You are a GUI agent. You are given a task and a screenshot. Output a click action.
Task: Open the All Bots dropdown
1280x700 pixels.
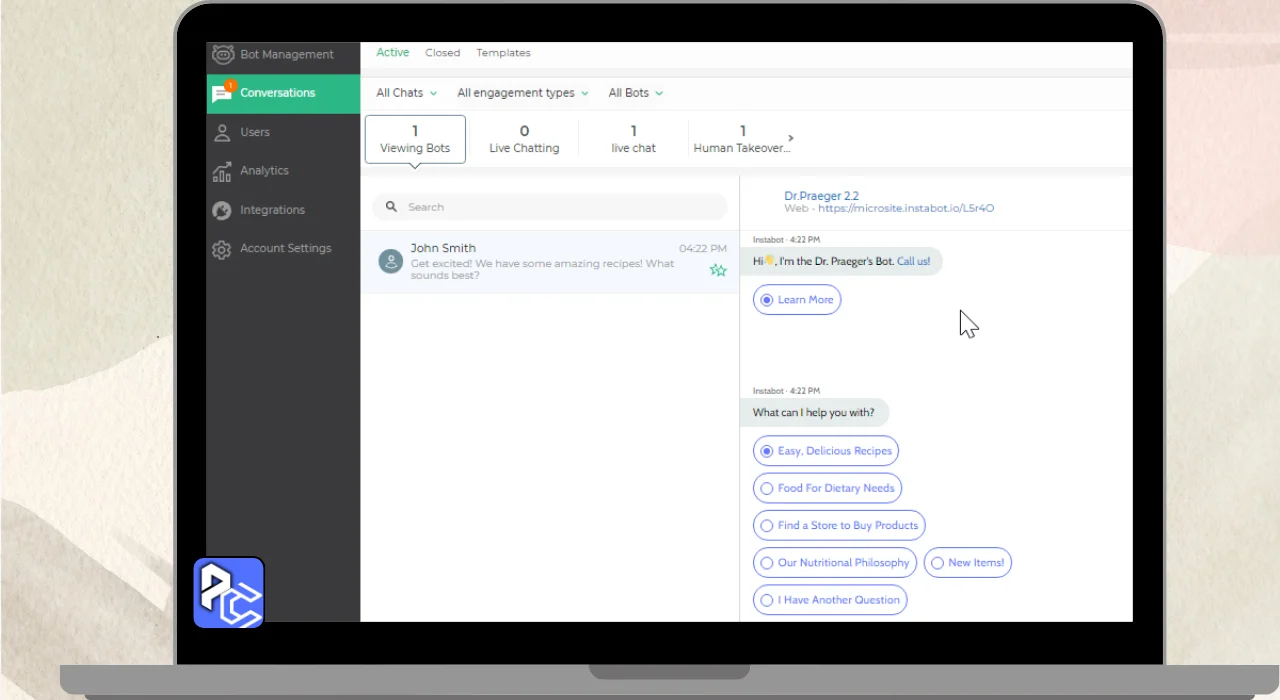coord(636,93)
